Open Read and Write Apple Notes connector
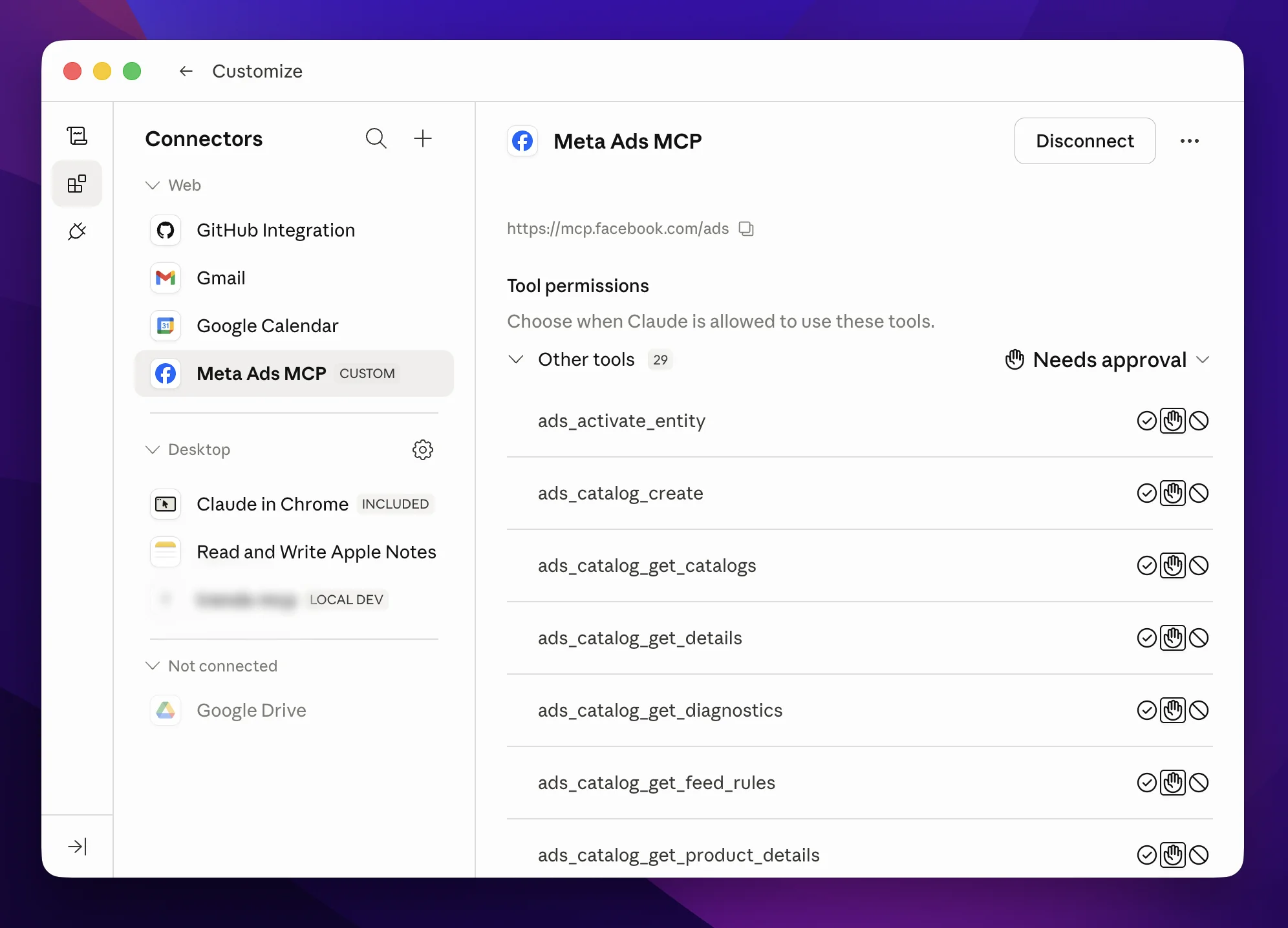The image size is (1288, 928). (294, 552)
